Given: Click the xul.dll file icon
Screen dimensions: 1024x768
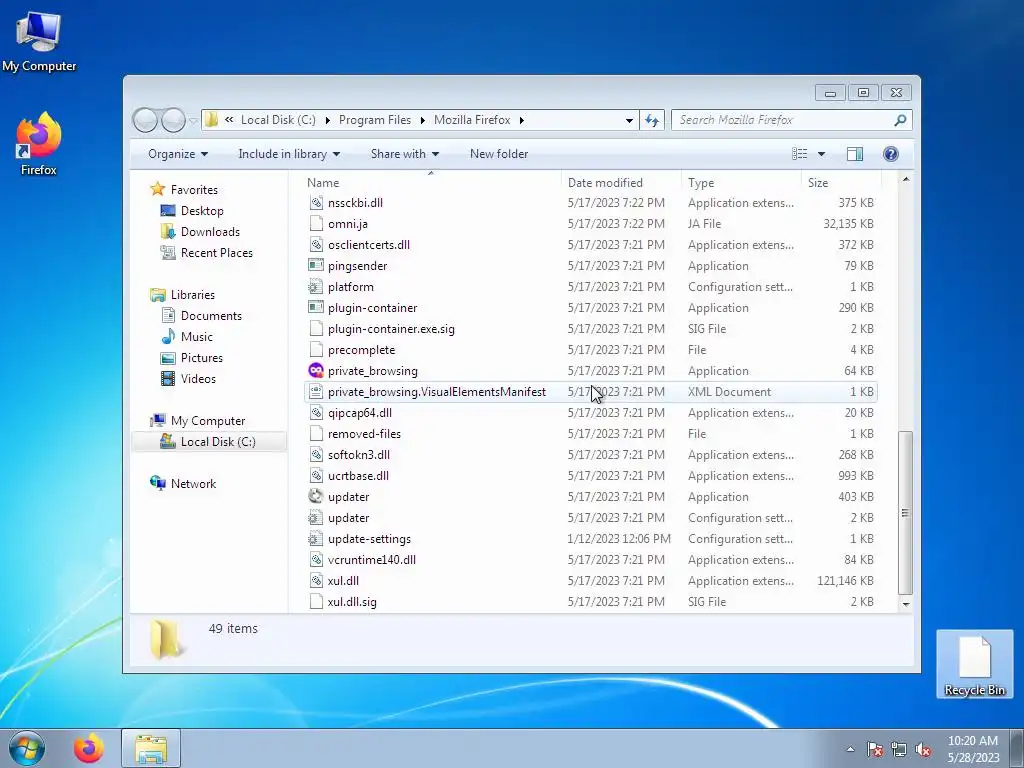Looking at the screenshot, I should (x=316, y=581).
